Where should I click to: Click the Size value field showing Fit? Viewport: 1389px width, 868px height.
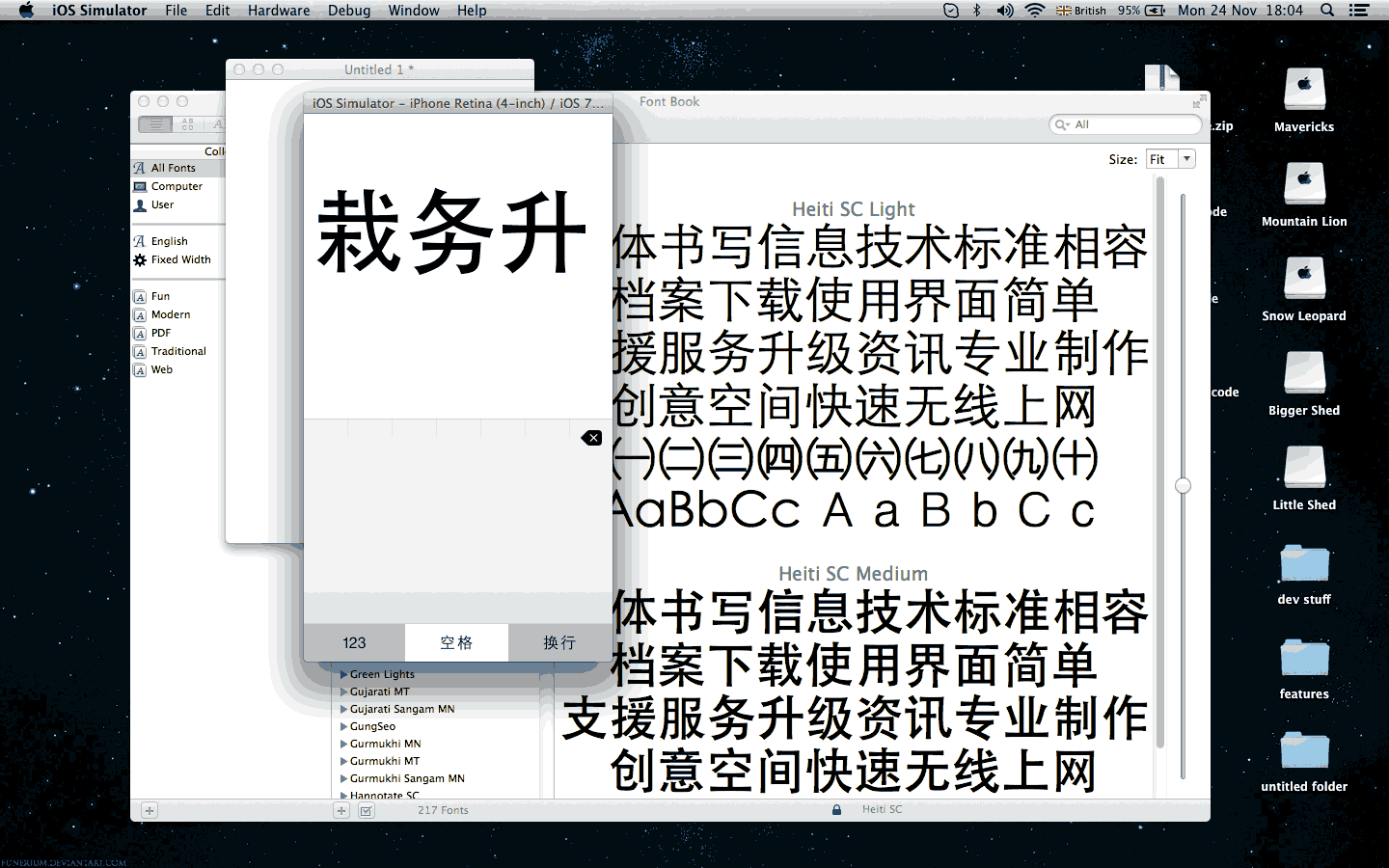pos(1162,159)
